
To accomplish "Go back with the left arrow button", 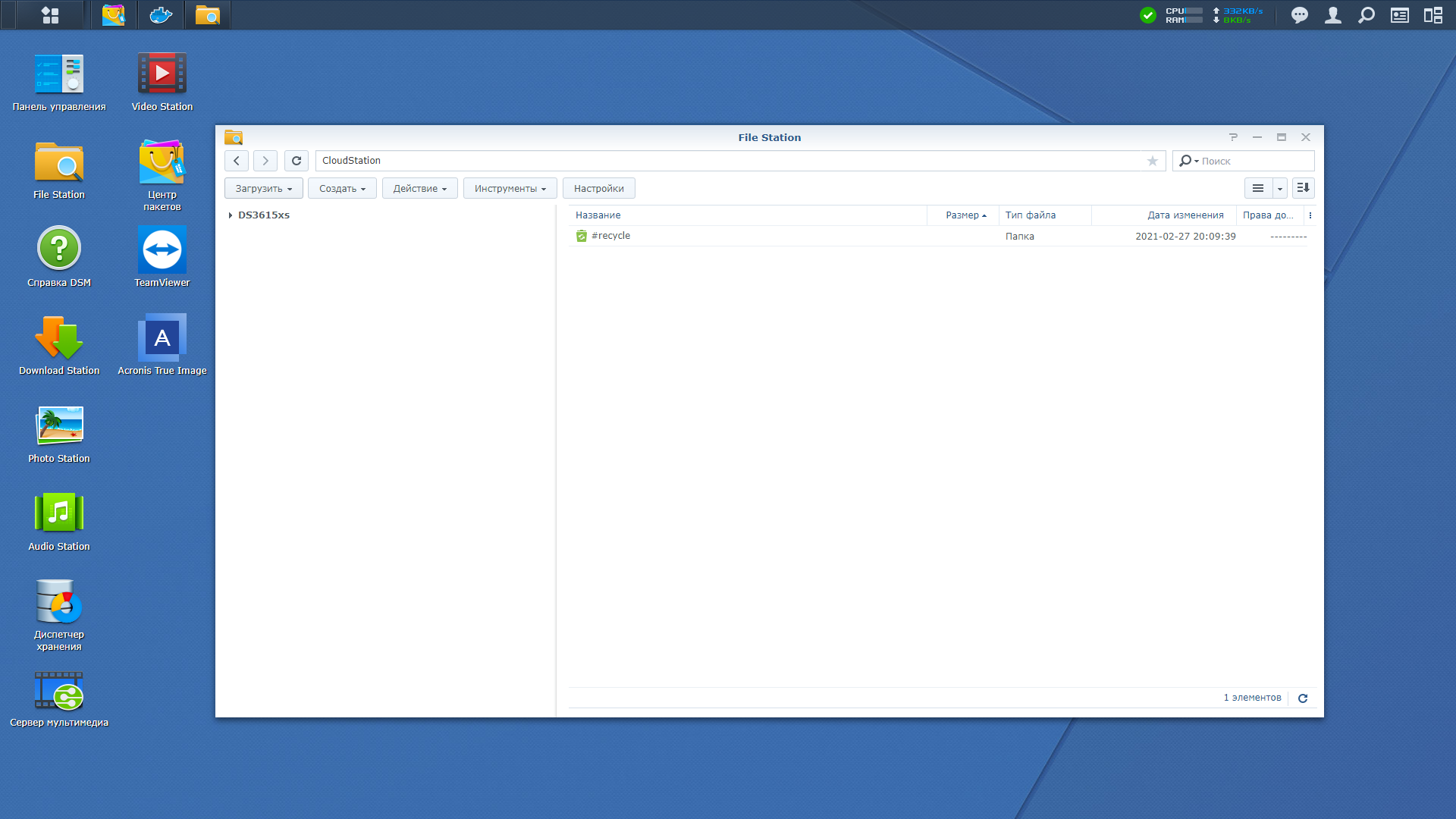I will click(237, 161).
